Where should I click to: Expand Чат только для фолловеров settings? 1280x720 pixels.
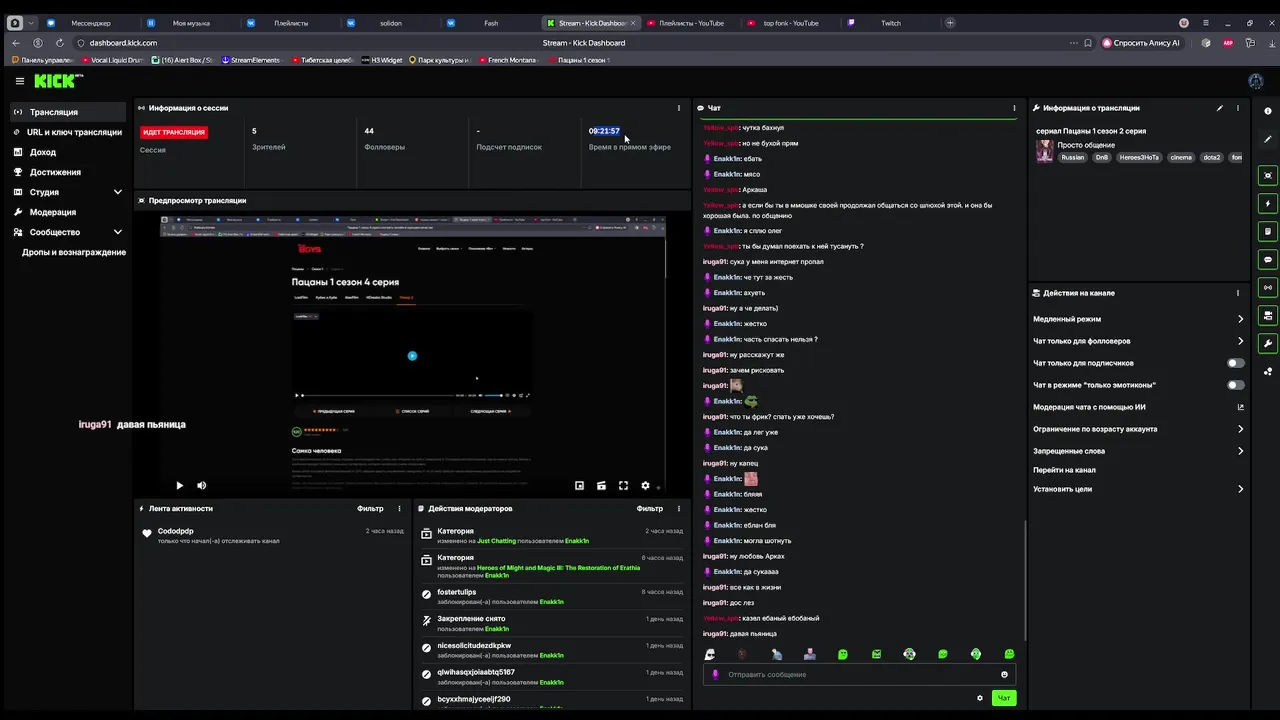coord(1139,341)
